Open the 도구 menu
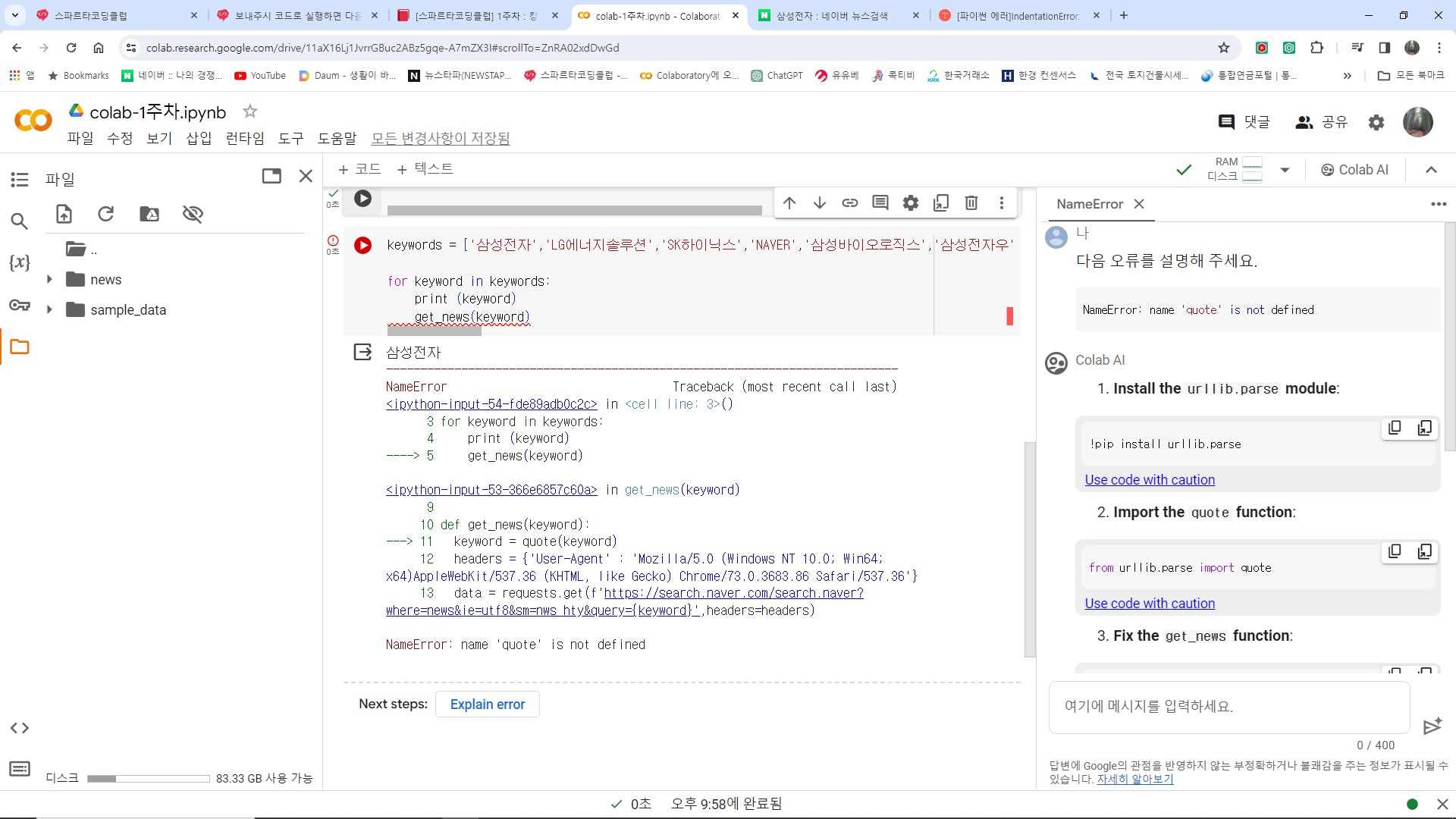1456x819 pixels. coord(291,138)
